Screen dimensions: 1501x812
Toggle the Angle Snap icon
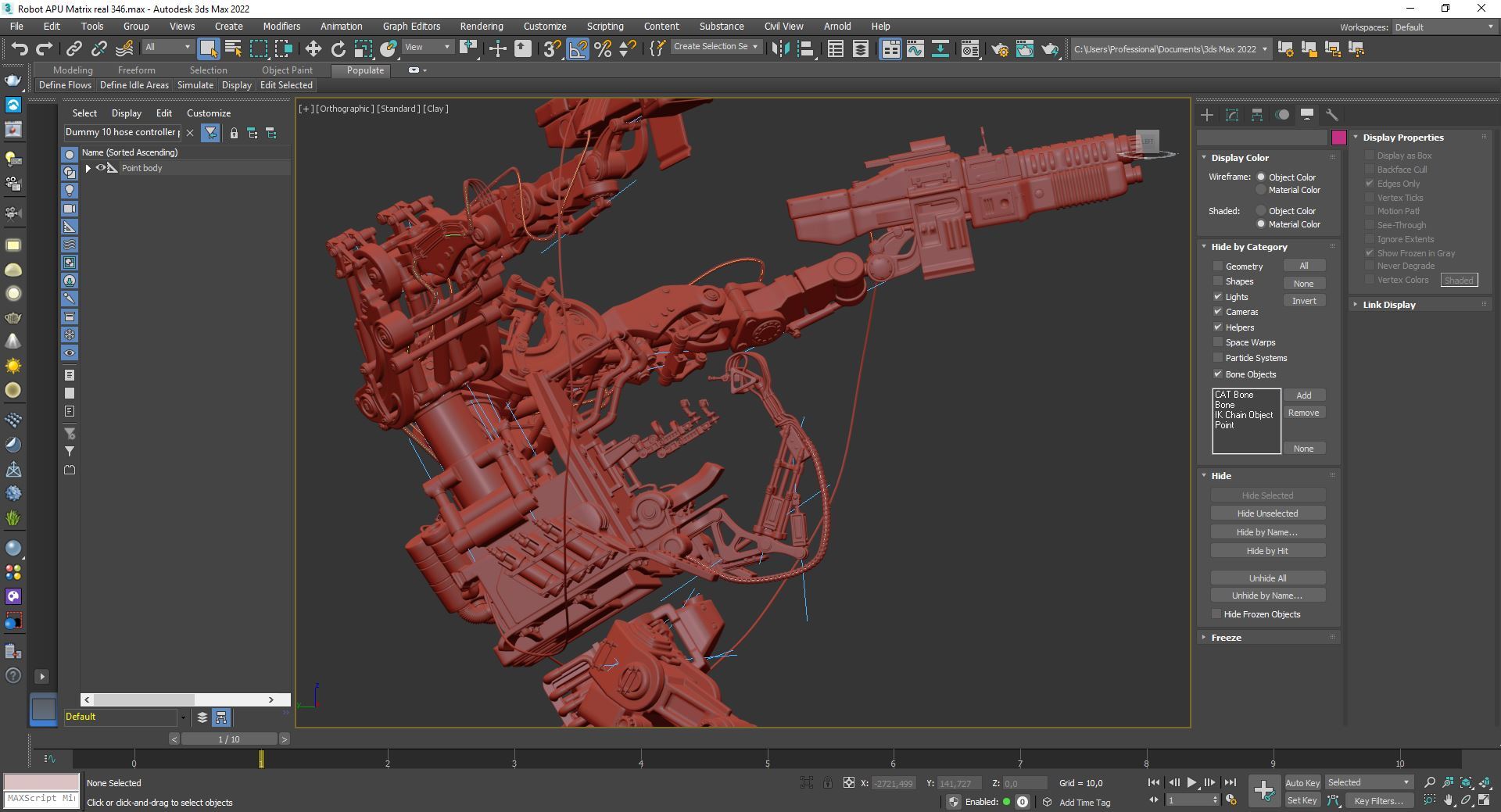[x=578, y=49]
